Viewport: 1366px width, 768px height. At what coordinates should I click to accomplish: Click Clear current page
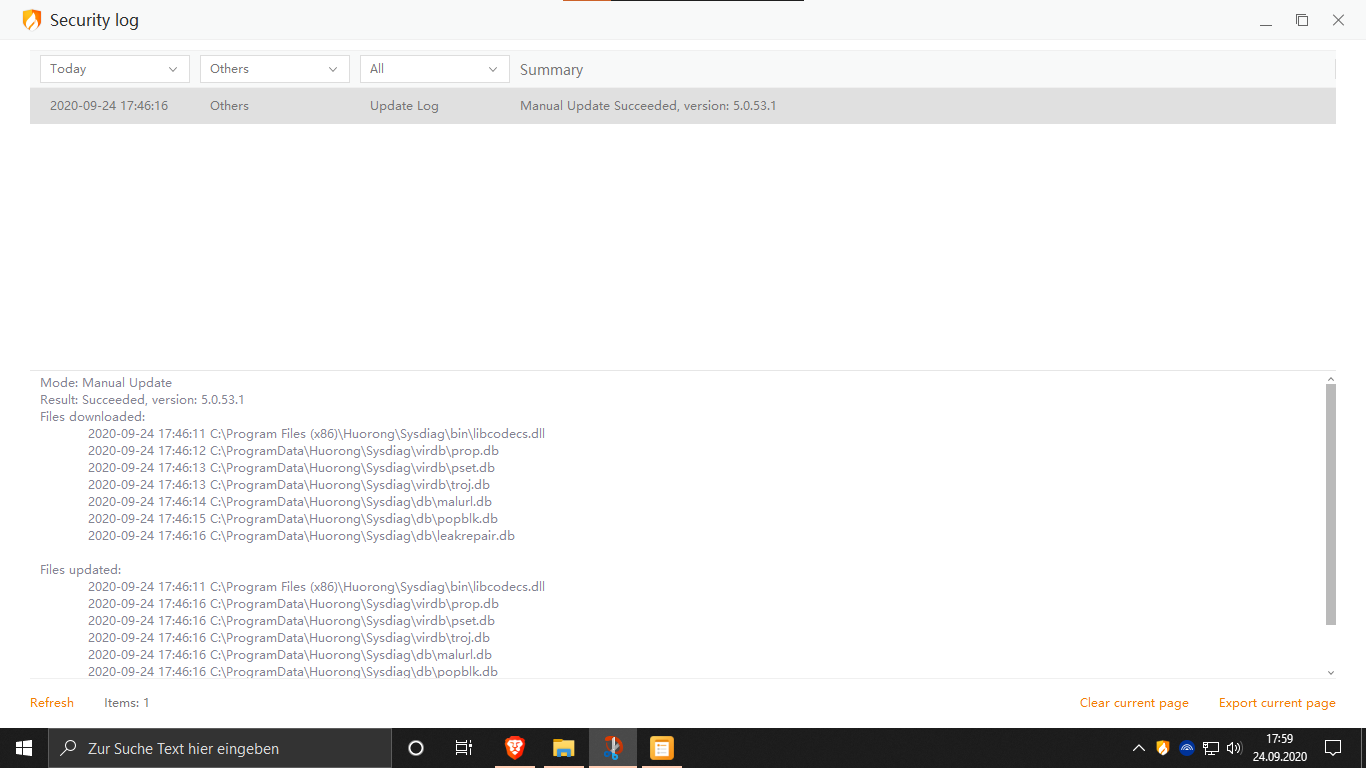pos(1134,703)
